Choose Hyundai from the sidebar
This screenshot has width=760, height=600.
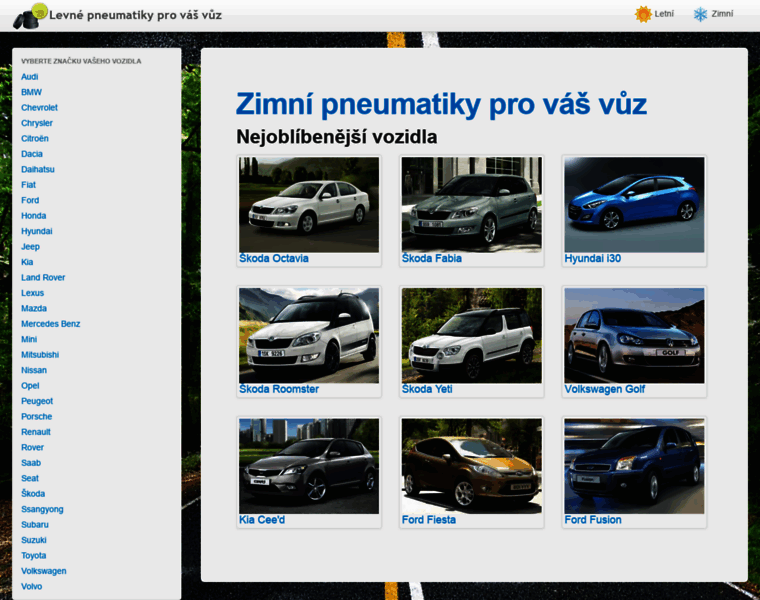(37, 231)
